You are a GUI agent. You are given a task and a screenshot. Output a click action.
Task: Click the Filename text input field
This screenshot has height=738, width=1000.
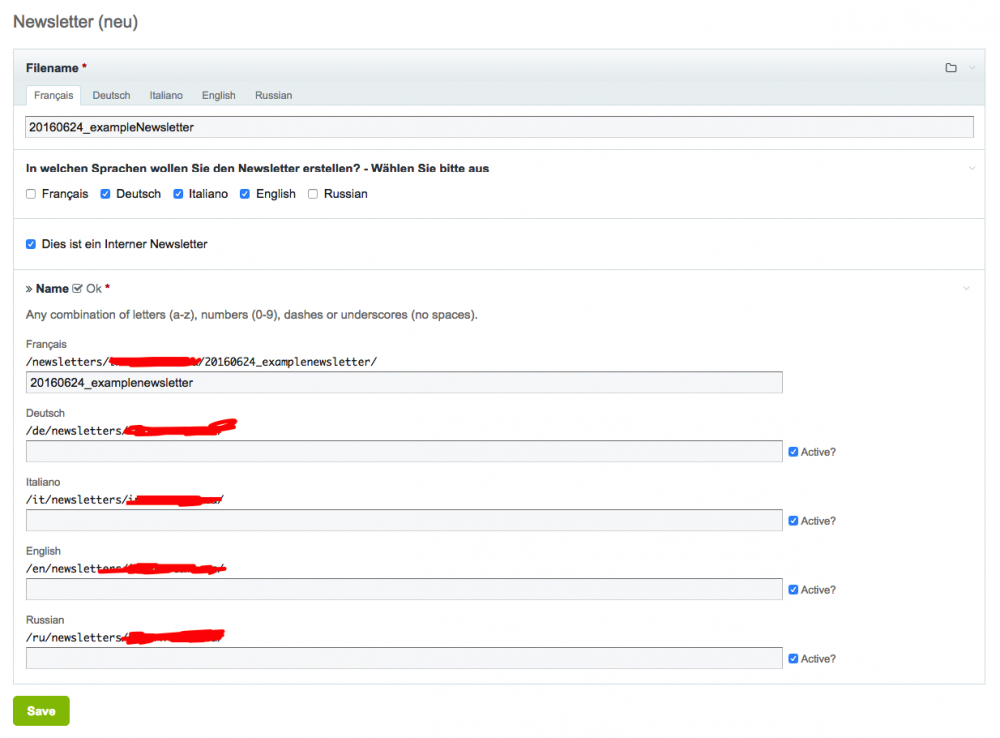[x=498, y=127]
